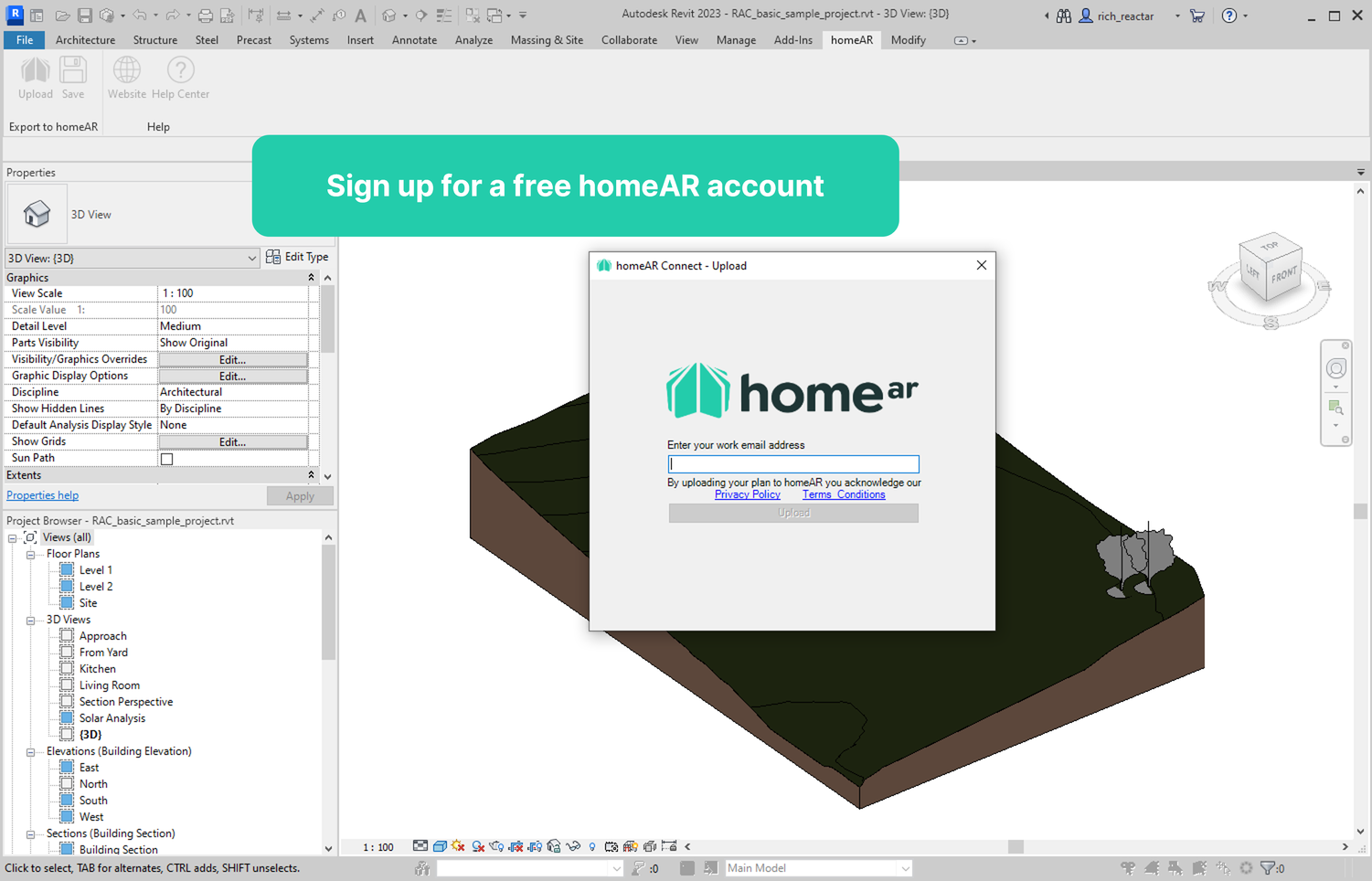Click the Export PDF icon in quick access toolbar
The height and width of the screenshot is (881, 1372).
point(228,16)
